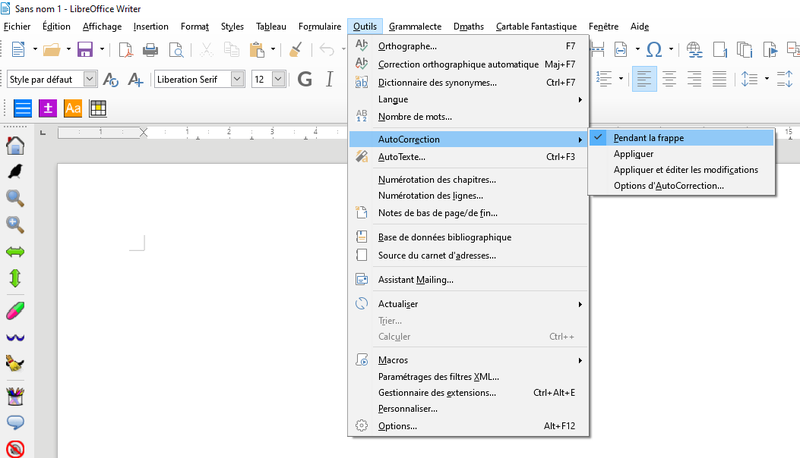The image size is (800, 458).
Task: Open the paragraph style dropdown
Action: click(90, 79)
